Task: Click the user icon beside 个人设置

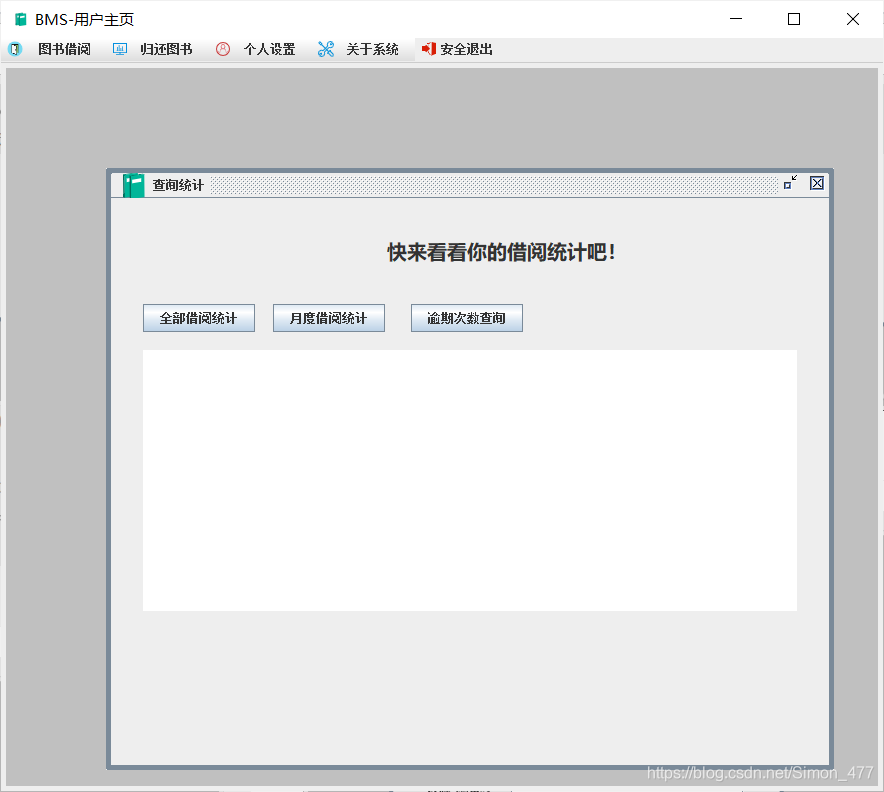Action: click(x=223, y=49)
